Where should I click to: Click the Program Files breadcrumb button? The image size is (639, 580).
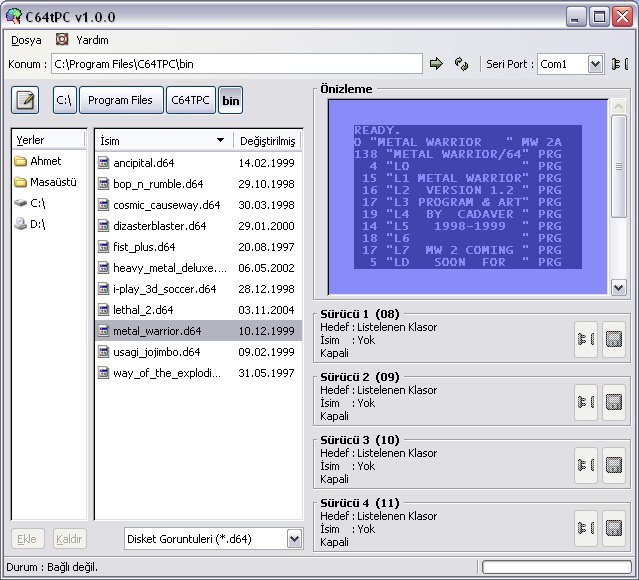click(x=120, y=100)
